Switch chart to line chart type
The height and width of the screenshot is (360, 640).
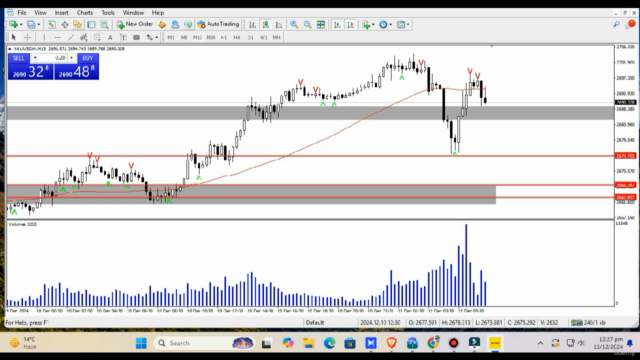pos(279,24)
